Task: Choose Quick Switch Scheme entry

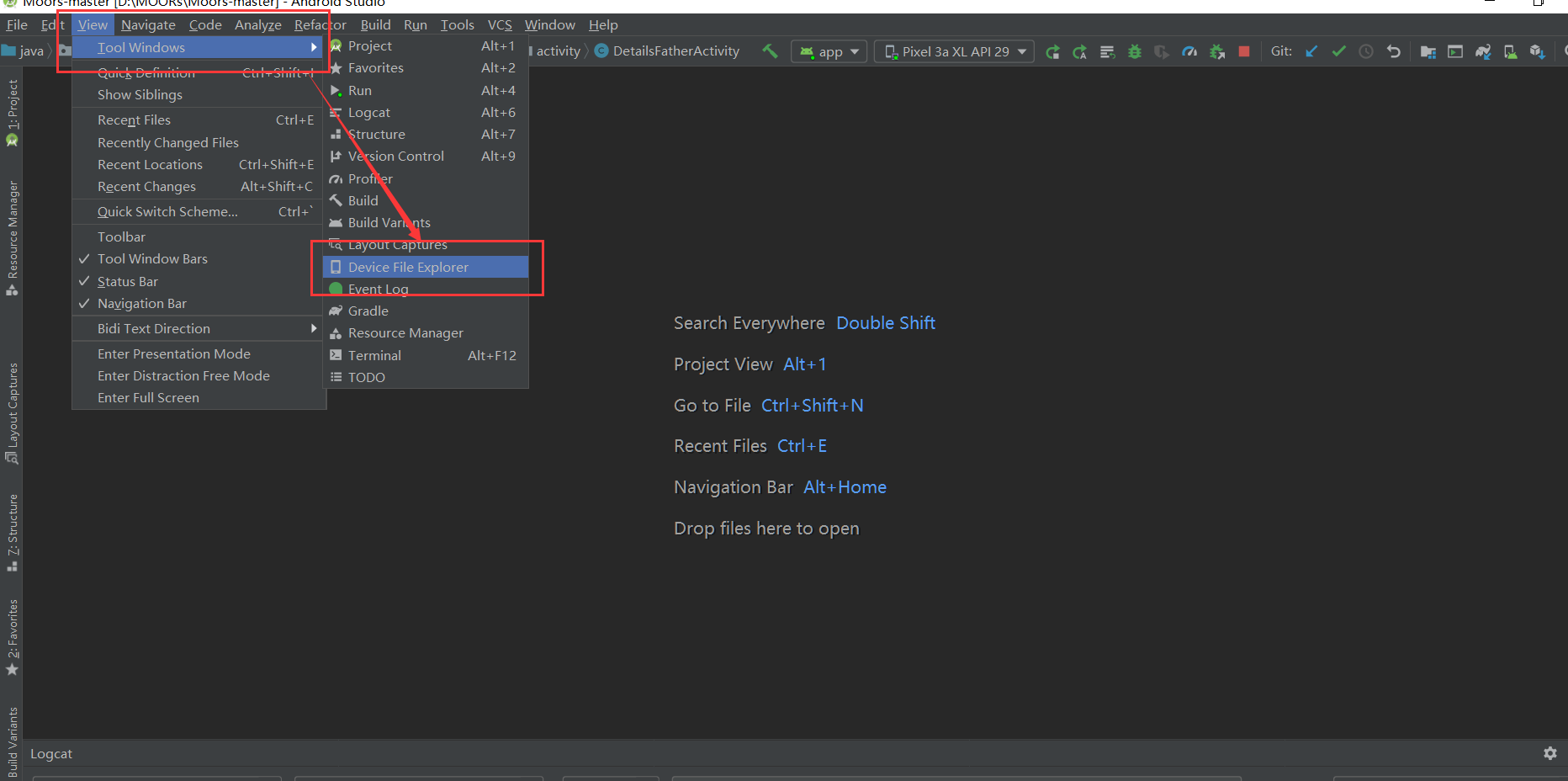Action: pos(199,212)
